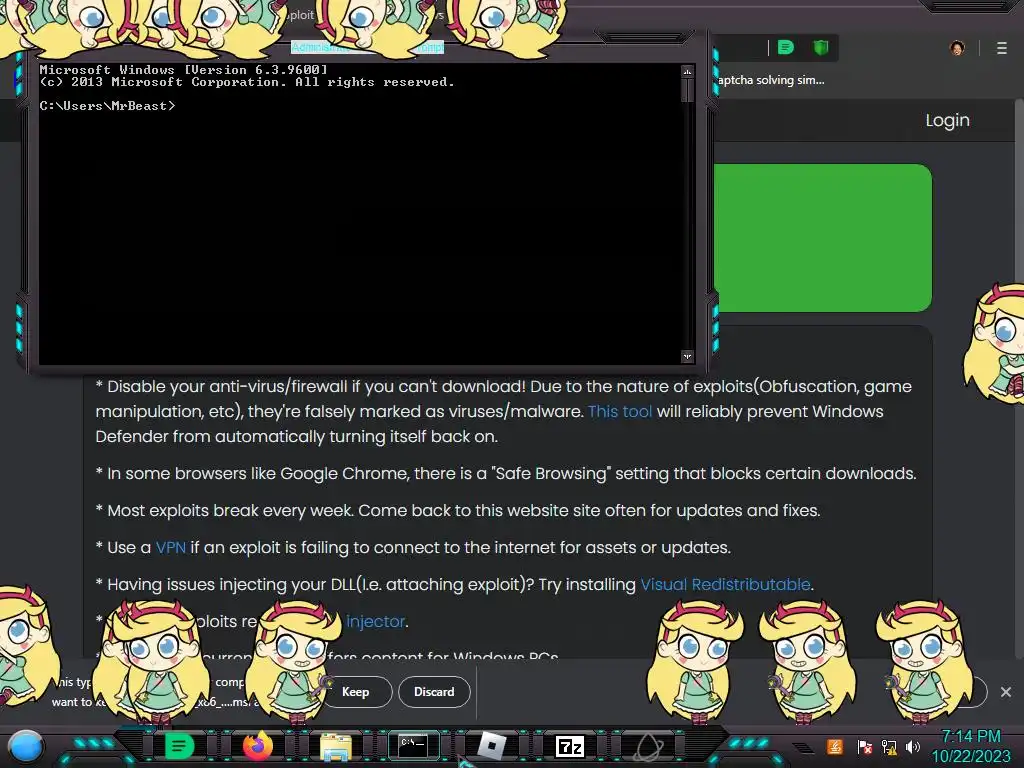Close the download warning bar

click(x=1006, y=692)
